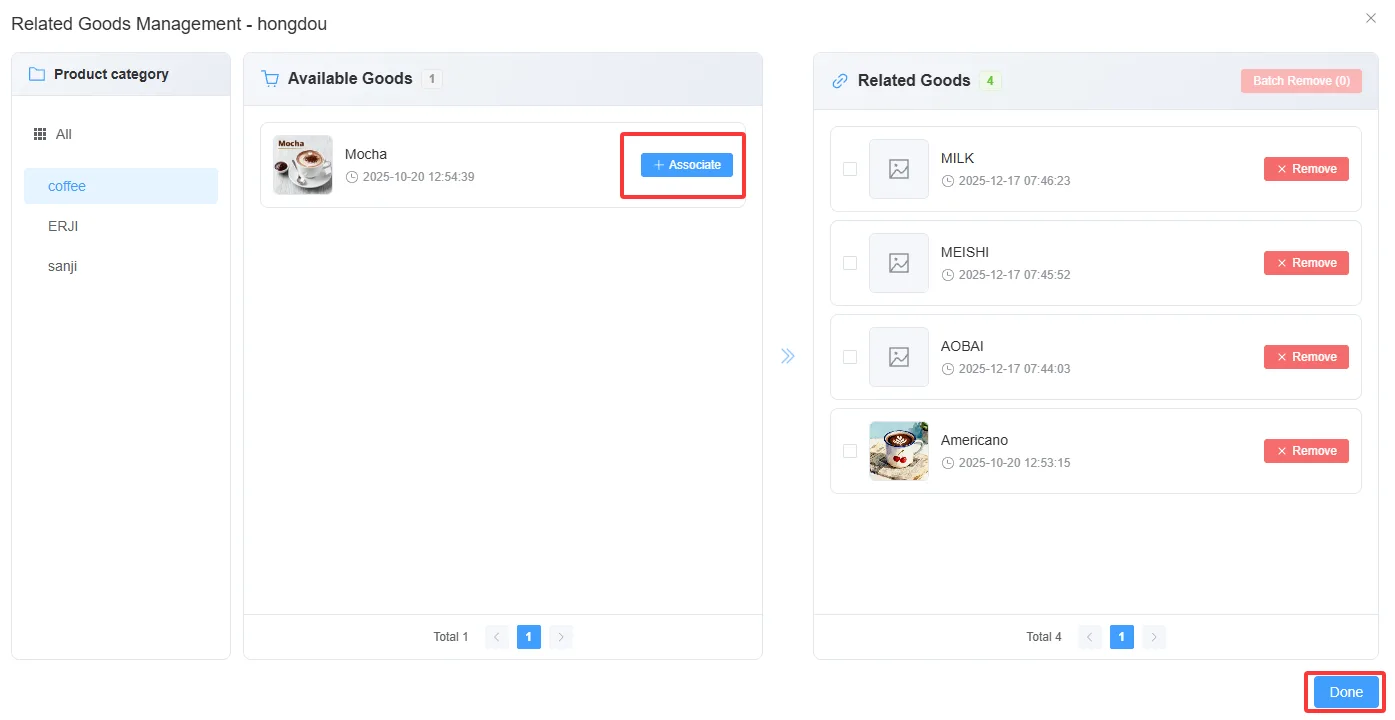Tick the checkbox for MILK

tap(850, 169)
